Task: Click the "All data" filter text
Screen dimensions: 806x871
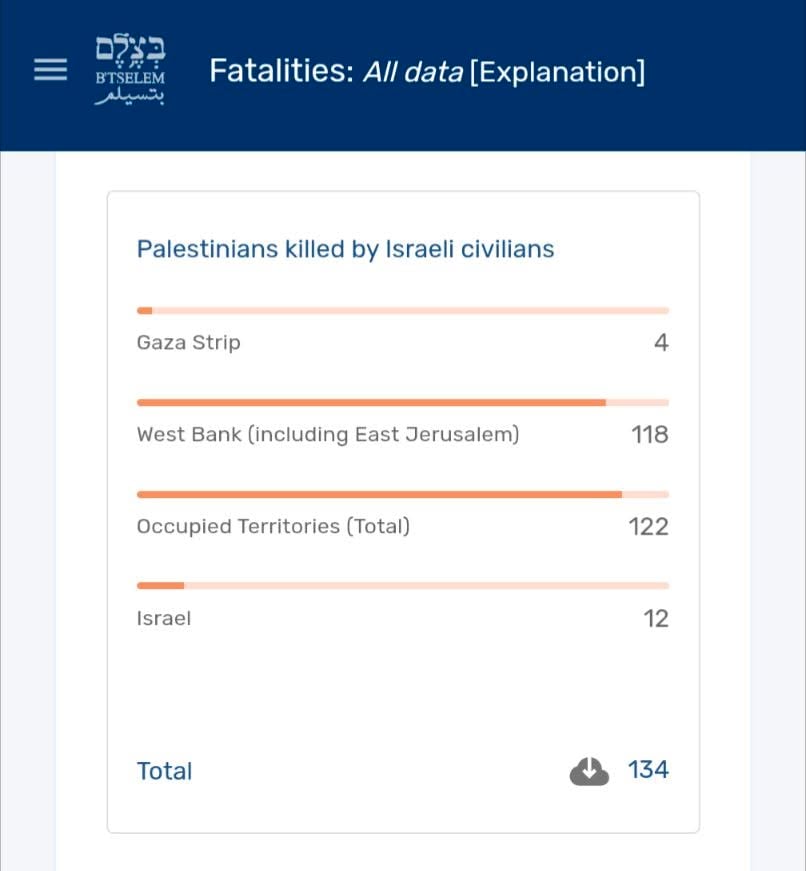Action: click(x=413, y=72)
